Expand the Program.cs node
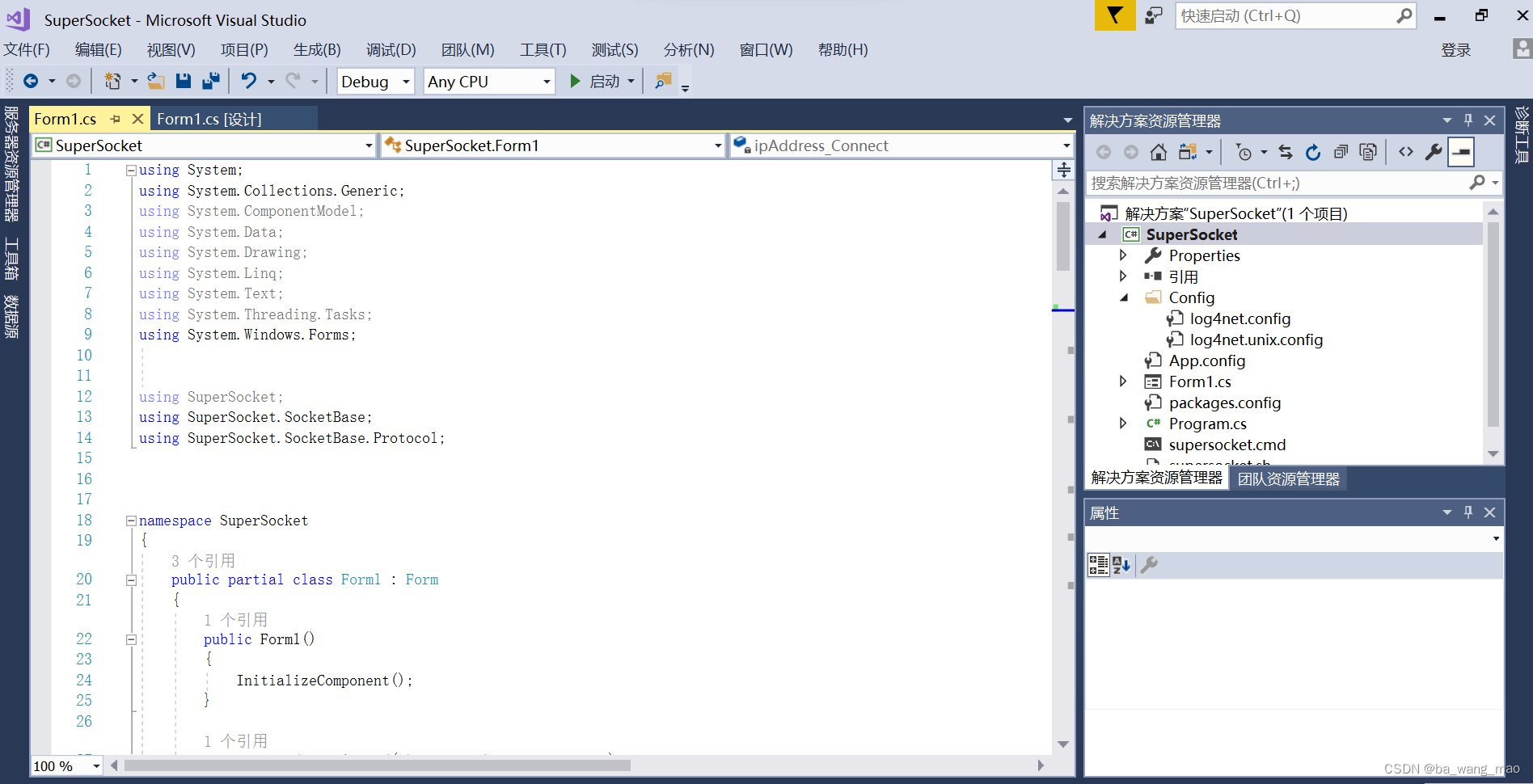Viewport: 1533px width, 784px height. coord(1123,424)
